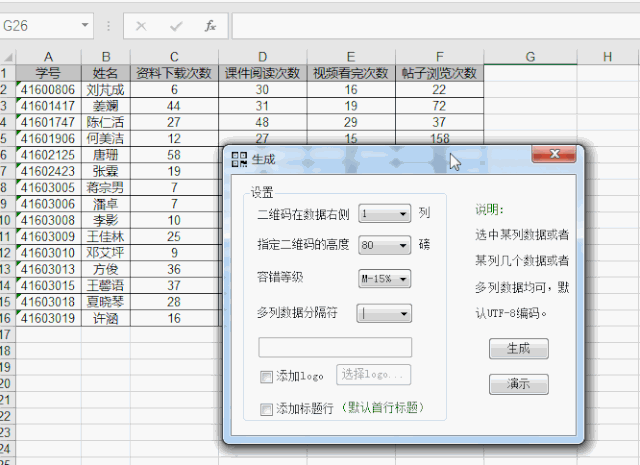
Task: Click cell containing 41601906
Action: (x=49, y=138)
